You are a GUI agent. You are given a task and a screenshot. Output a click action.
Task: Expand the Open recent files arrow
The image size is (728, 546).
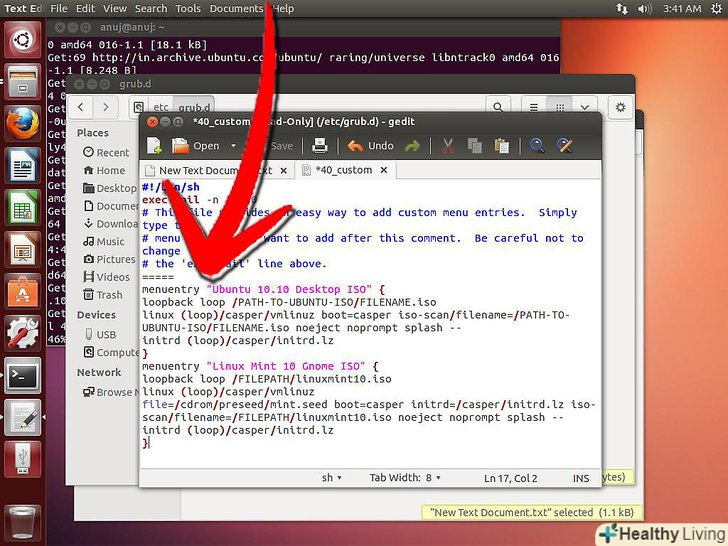coord(234,146)
